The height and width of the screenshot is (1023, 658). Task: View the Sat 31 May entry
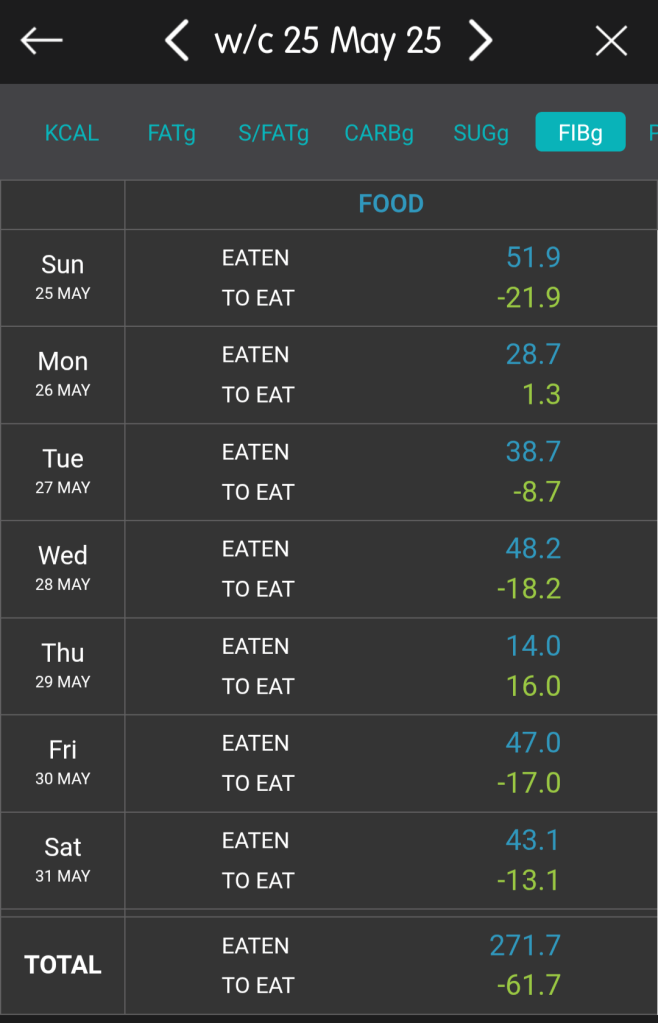(x=63, y=859)
